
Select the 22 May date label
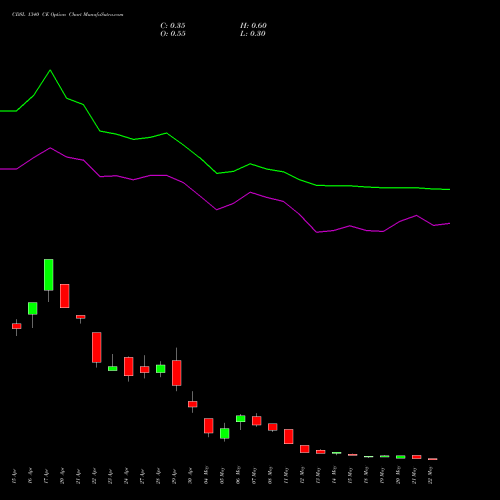click(430, 475)
